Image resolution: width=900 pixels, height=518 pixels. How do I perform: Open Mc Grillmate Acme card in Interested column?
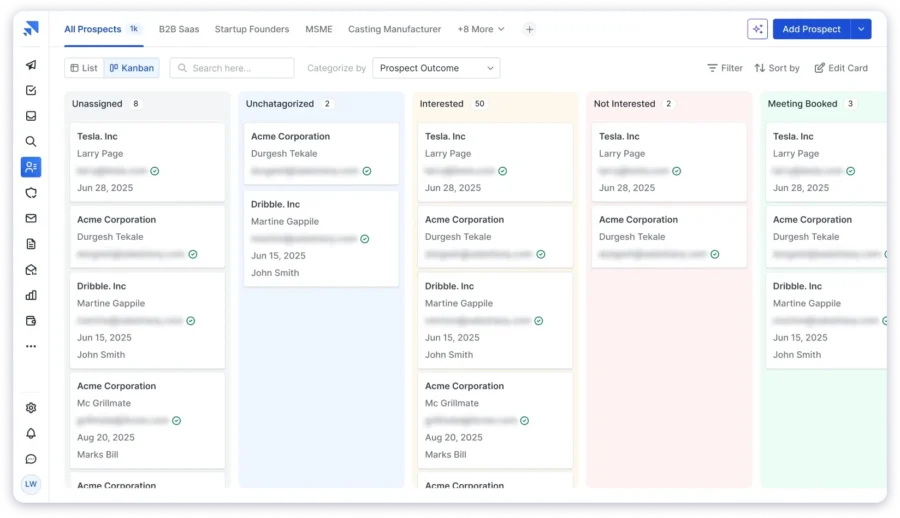(x=495, y=420)
